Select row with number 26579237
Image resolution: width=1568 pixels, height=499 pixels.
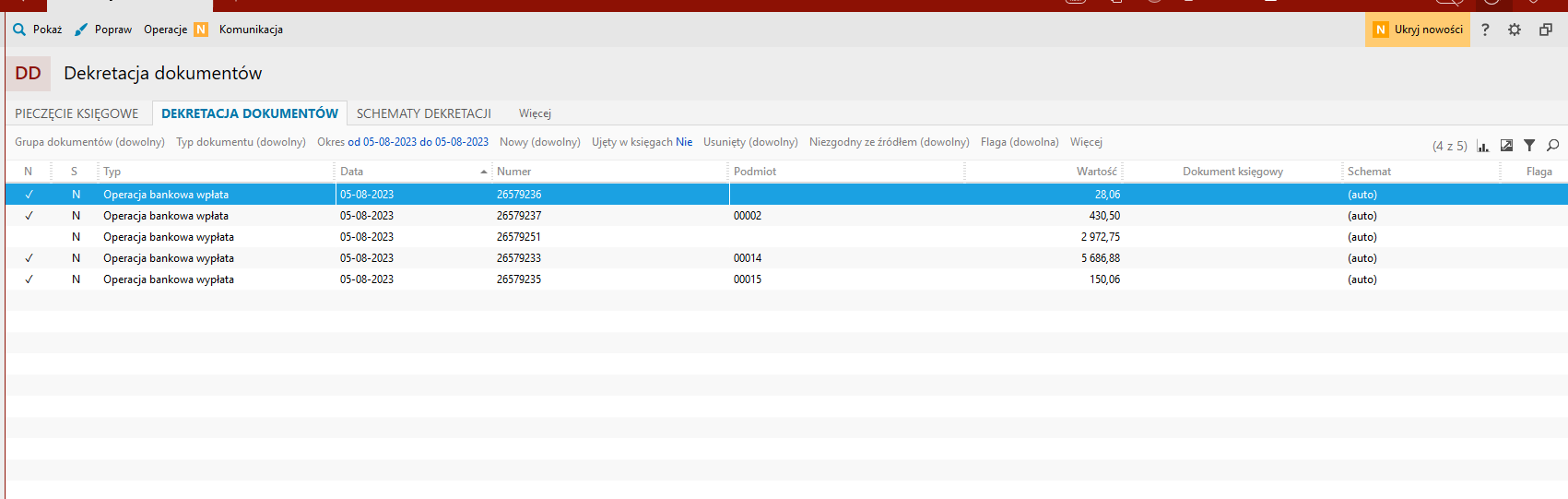click(x=786, y=216)
